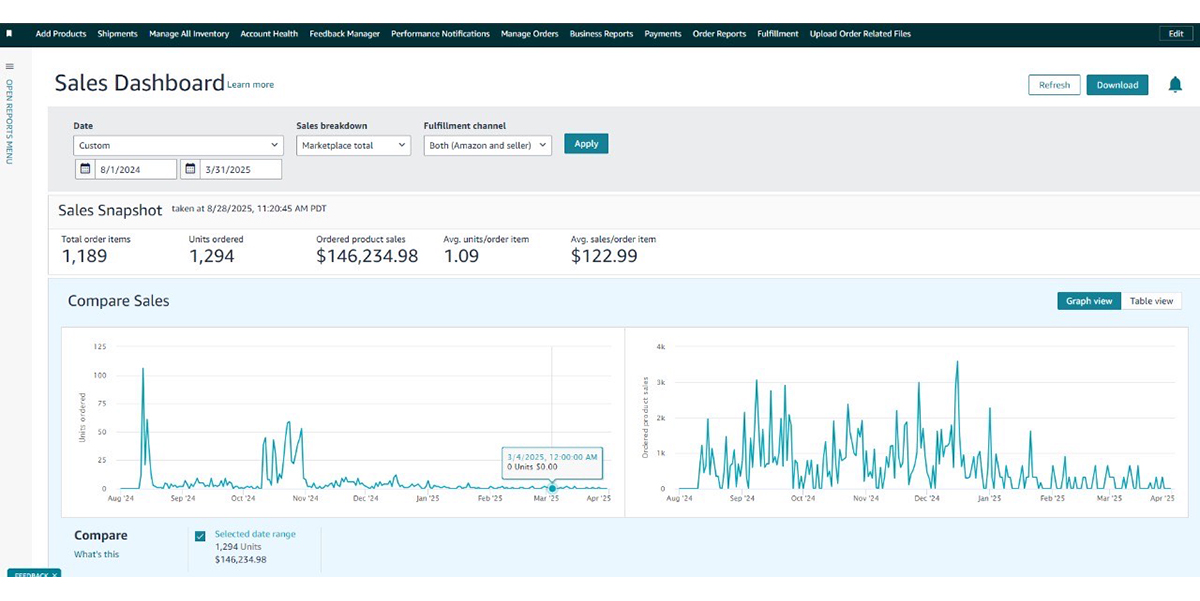Open the Sales breakdown dropdown
Screen dimensions: 1200x601
coord(354,145)
